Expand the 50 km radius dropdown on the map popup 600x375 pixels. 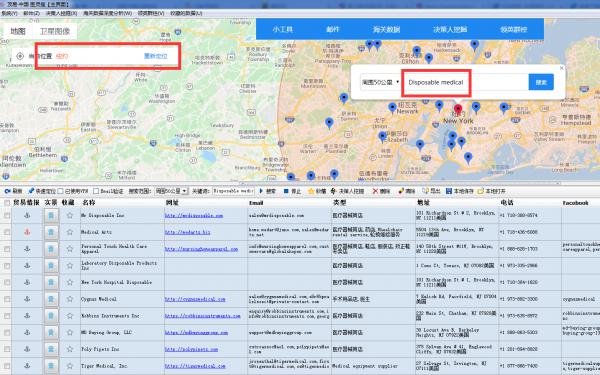380,82
